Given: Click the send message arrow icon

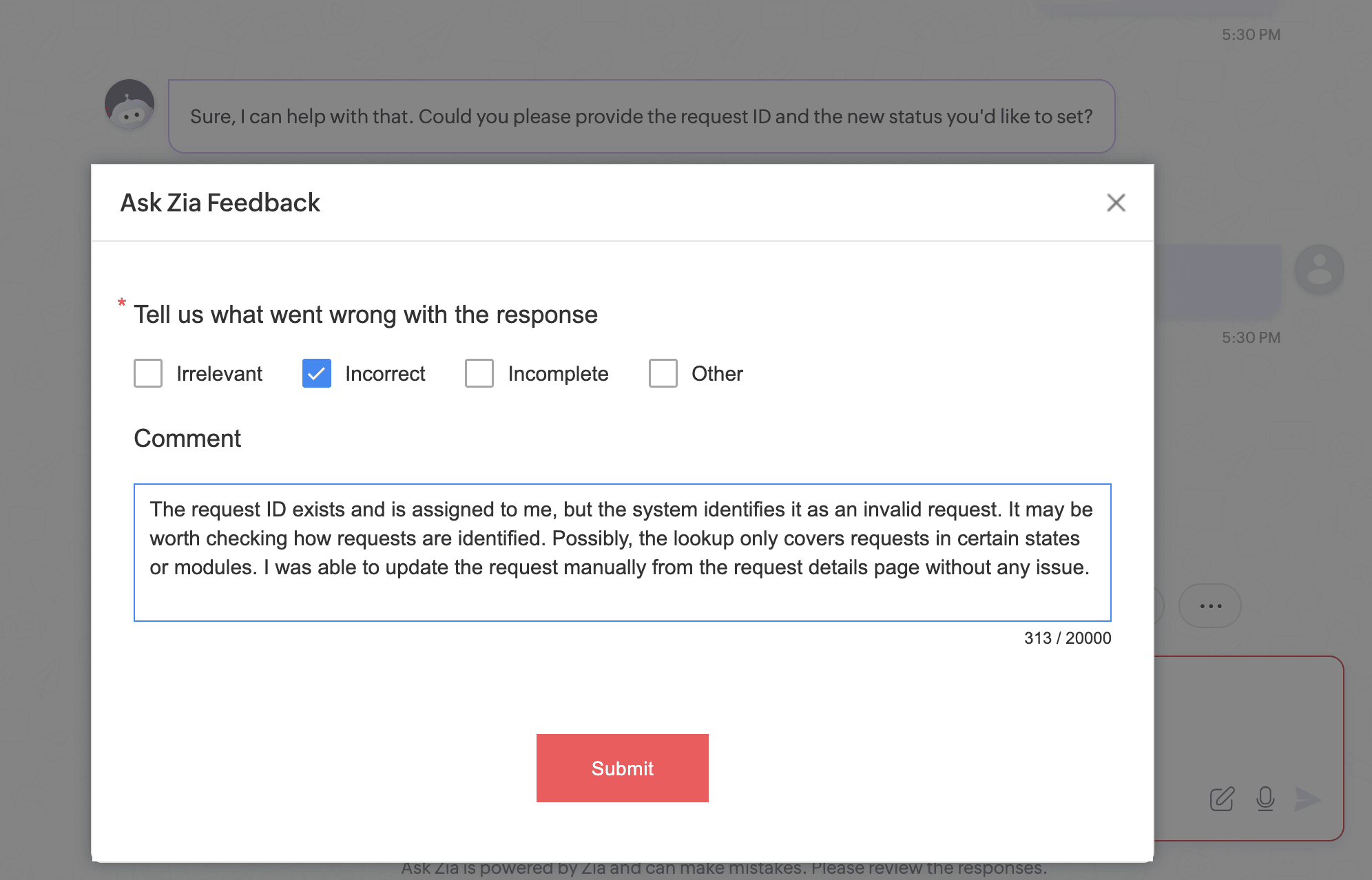Looking at the screenshot, I should click(1308, 799).
